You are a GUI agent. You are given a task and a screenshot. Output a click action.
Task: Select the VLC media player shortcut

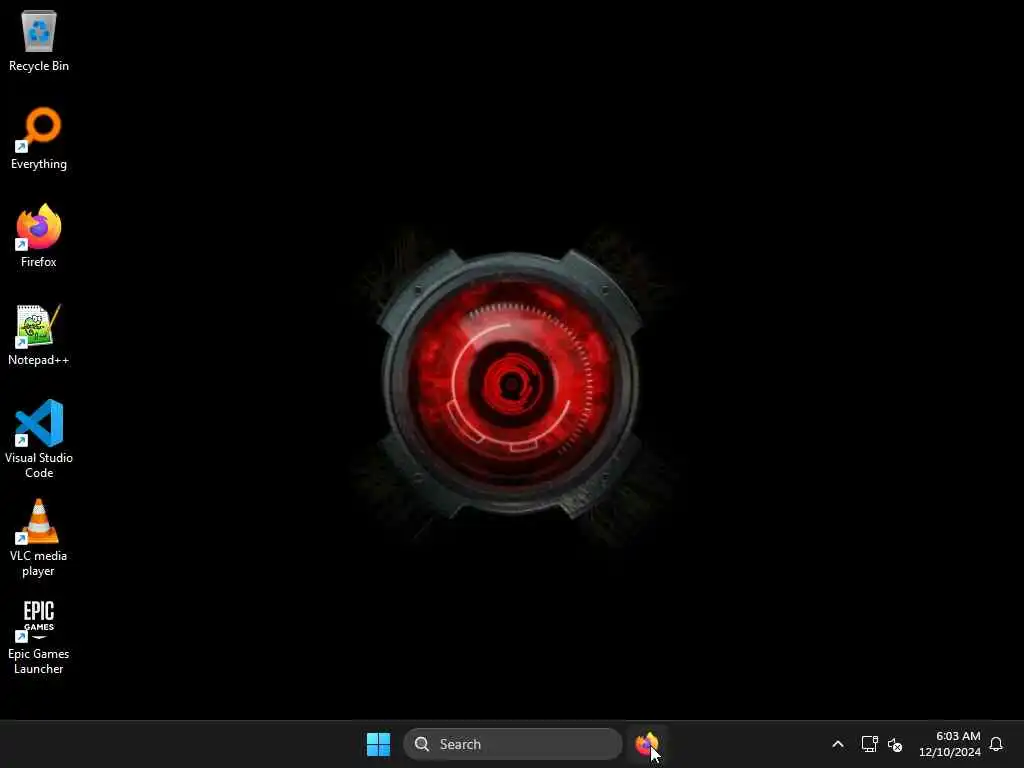tap(39, 537)
